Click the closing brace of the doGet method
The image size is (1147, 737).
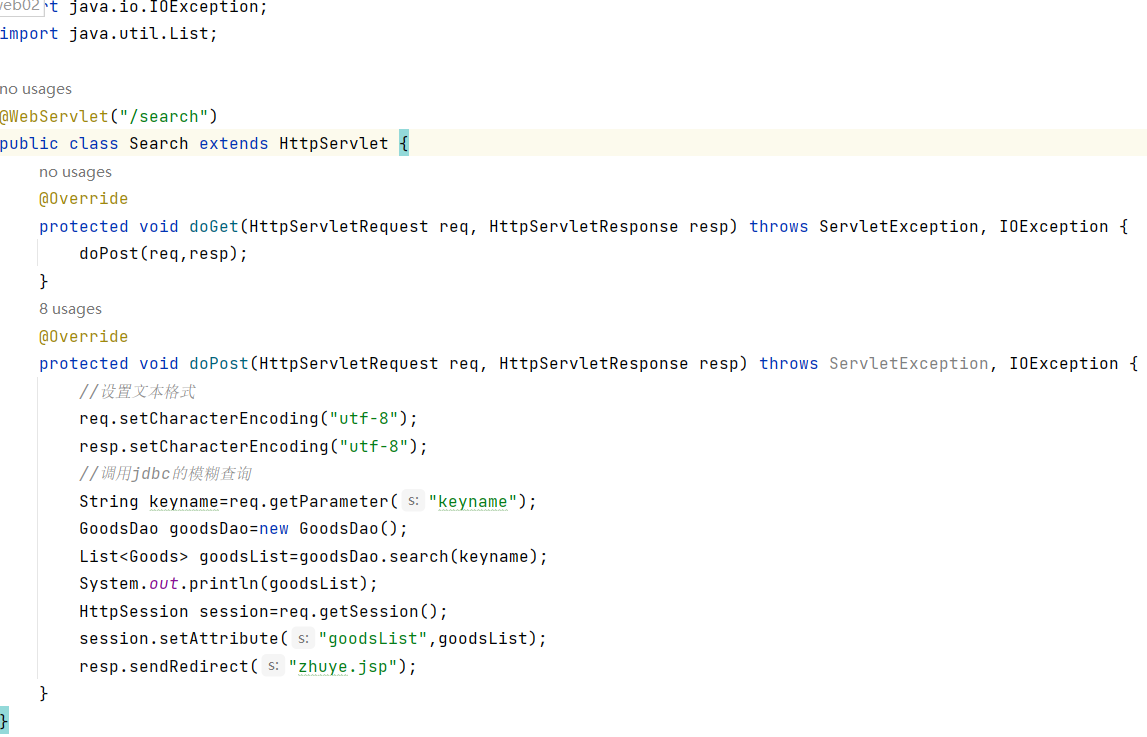pyautogui.click(x=44, y=281)
